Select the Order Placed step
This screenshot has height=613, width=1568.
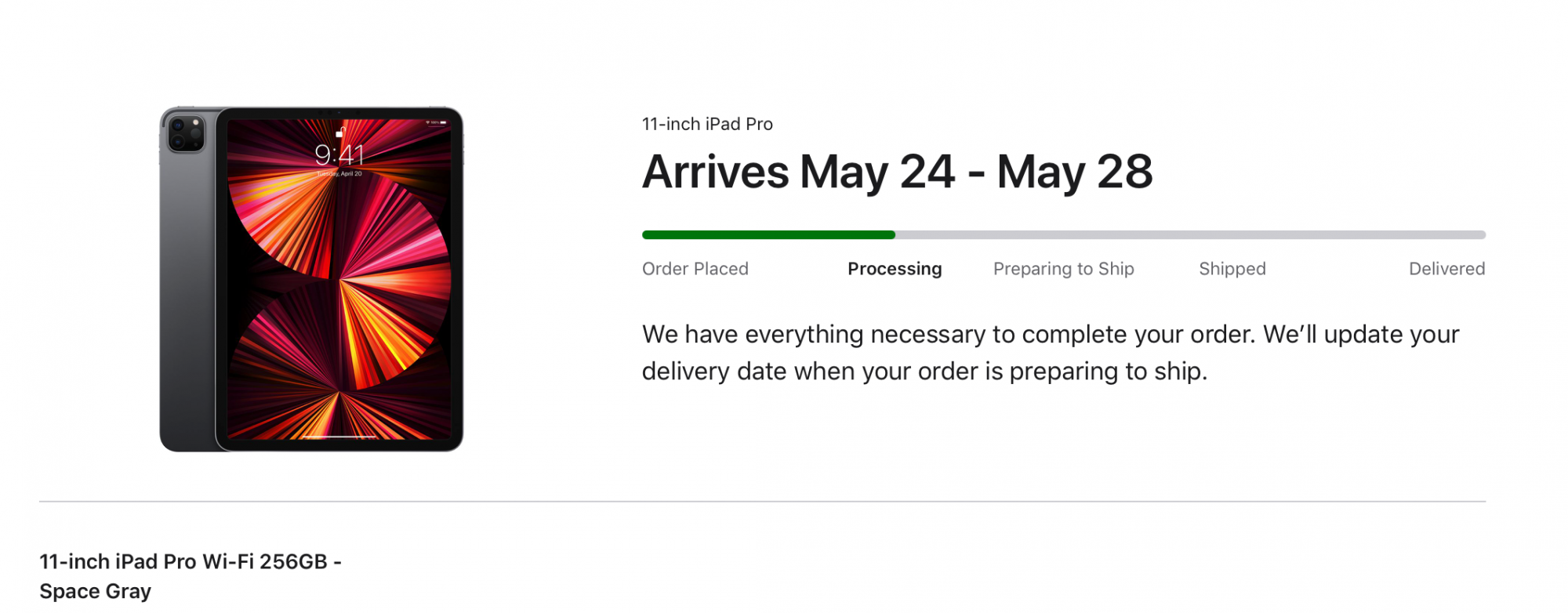pos(695,269)
